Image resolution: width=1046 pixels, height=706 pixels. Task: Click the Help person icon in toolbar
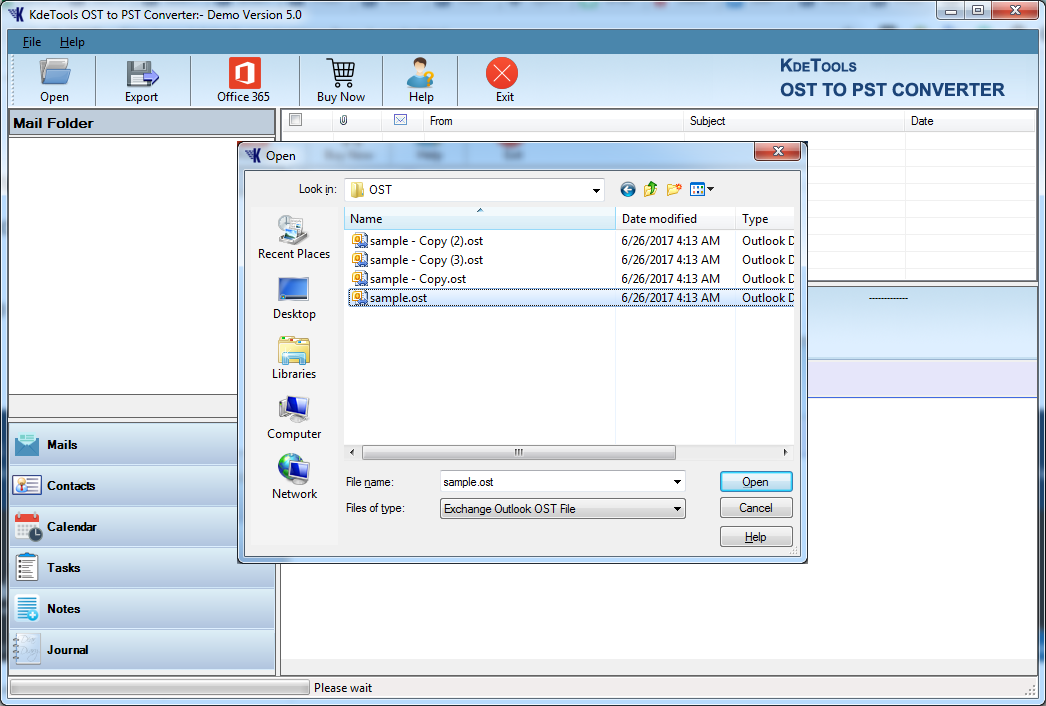(x=421, y=73)
